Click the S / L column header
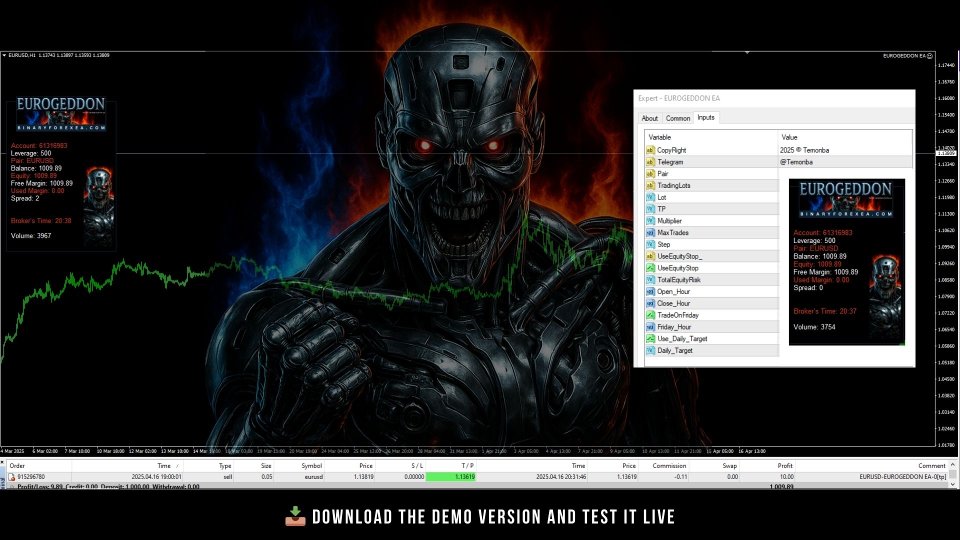 (x=417, y=466)
